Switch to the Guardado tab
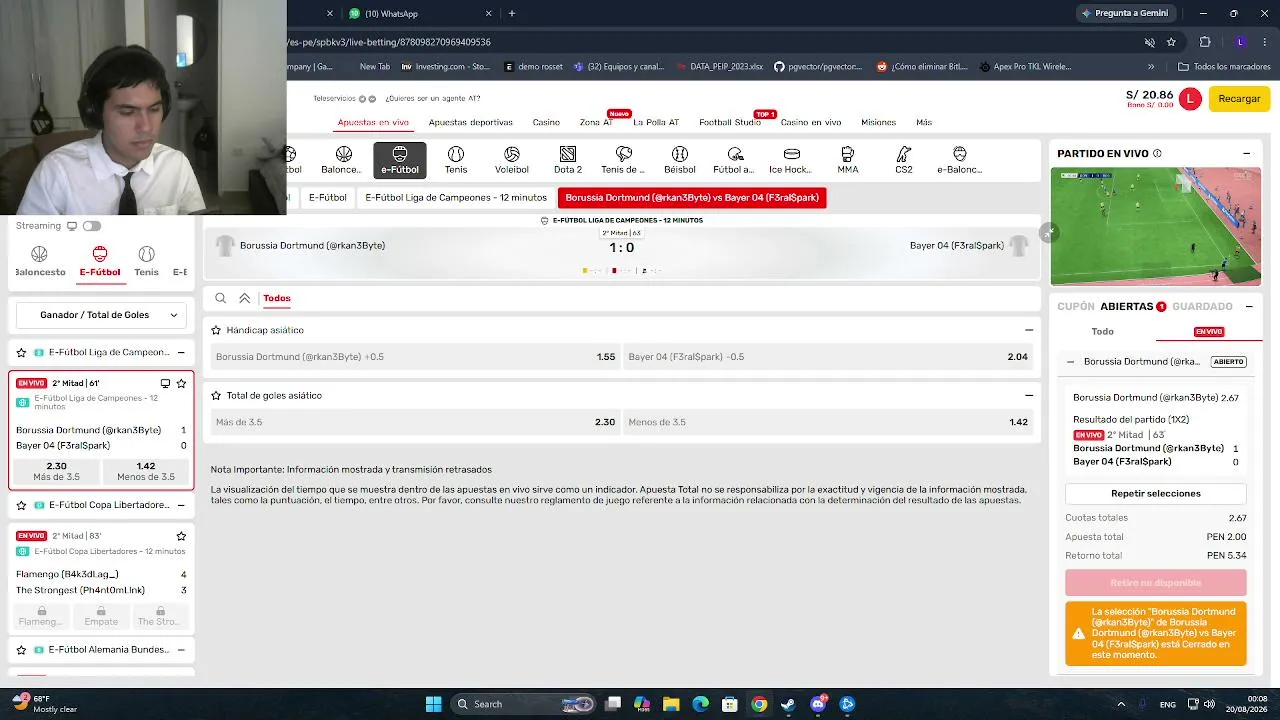1280x720 pixels. (1203, 307)
